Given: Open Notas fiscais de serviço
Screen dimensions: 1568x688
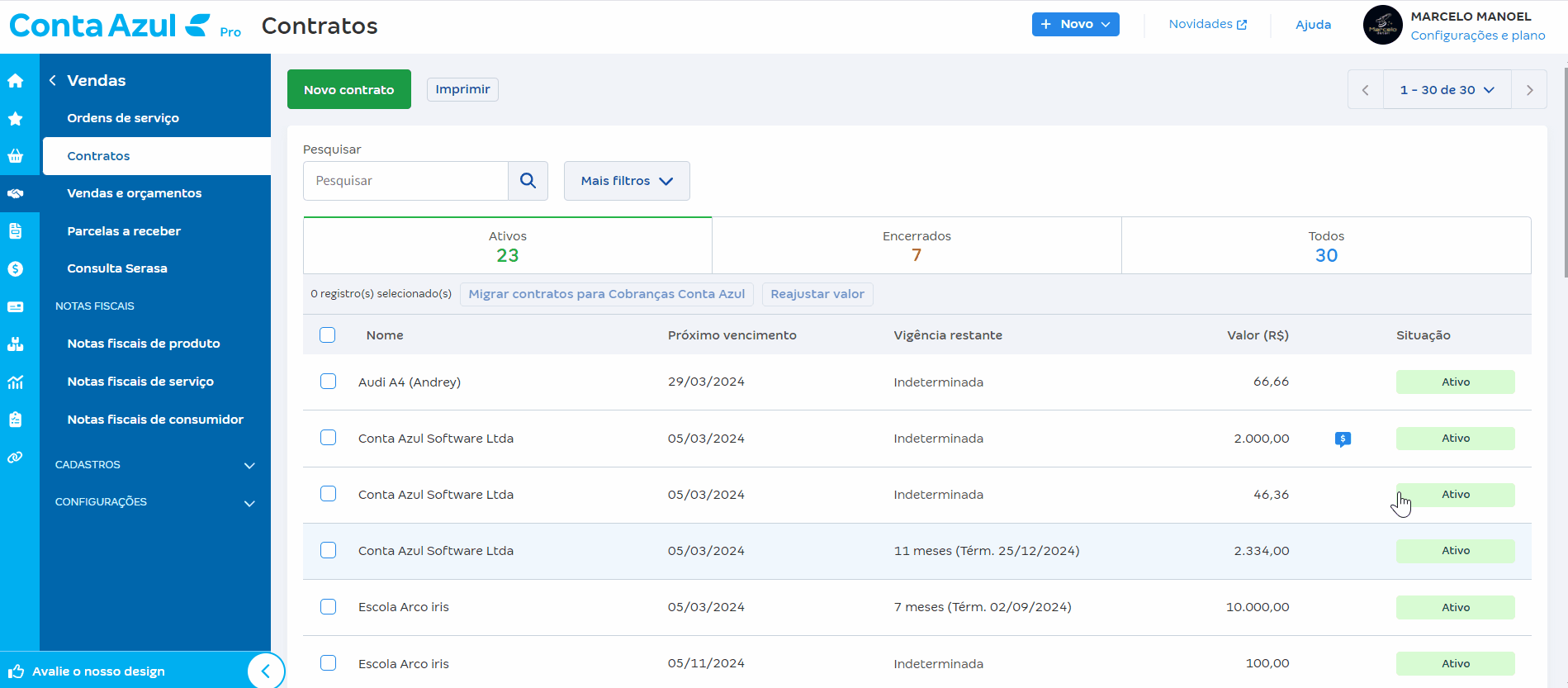Looking at the screenshot, I should pyautogui.click(x=140, y=382).
